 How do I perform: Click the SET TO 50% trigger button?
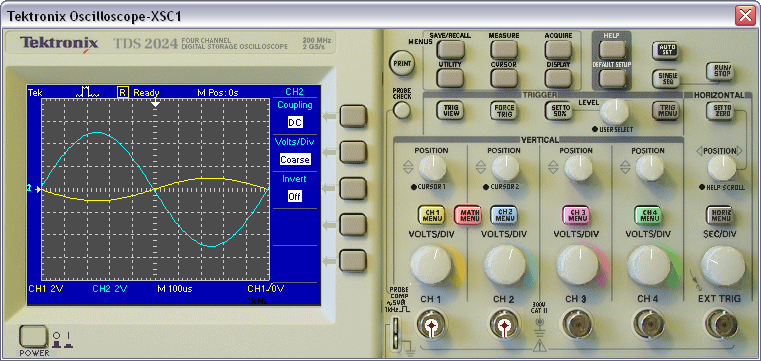(558, 110)
